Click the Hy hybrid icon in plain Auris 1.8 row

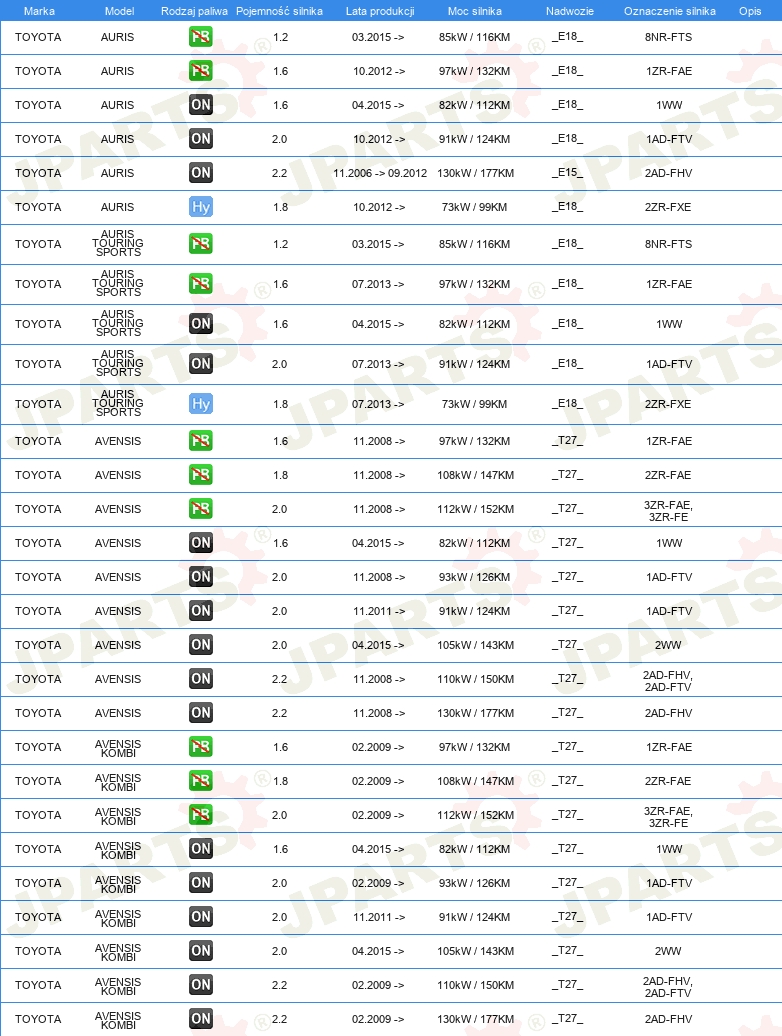pyautogui.click(x=201, y=207)
